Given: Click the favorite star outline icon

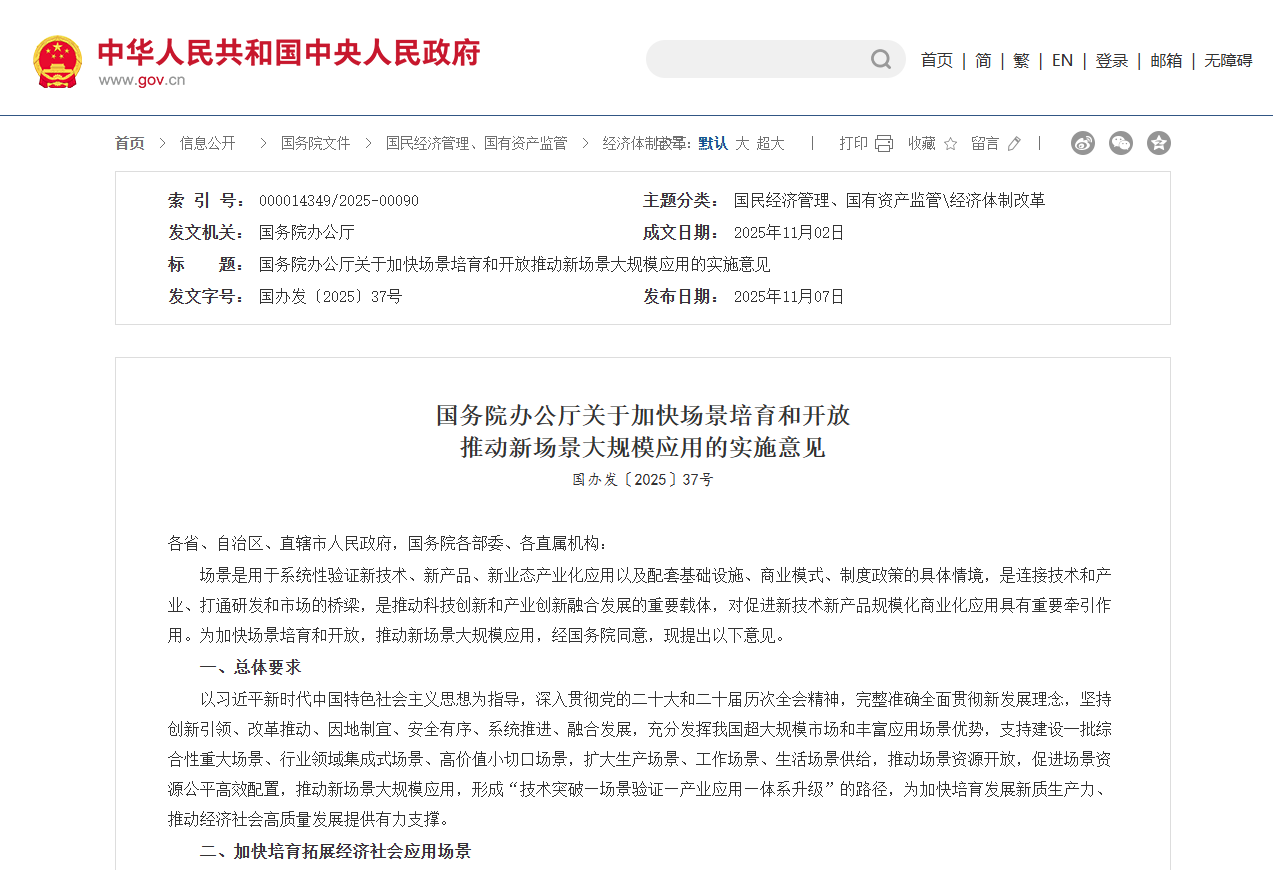Looking at the screenshot, I should pyautogui.click(x=950, y=144).
